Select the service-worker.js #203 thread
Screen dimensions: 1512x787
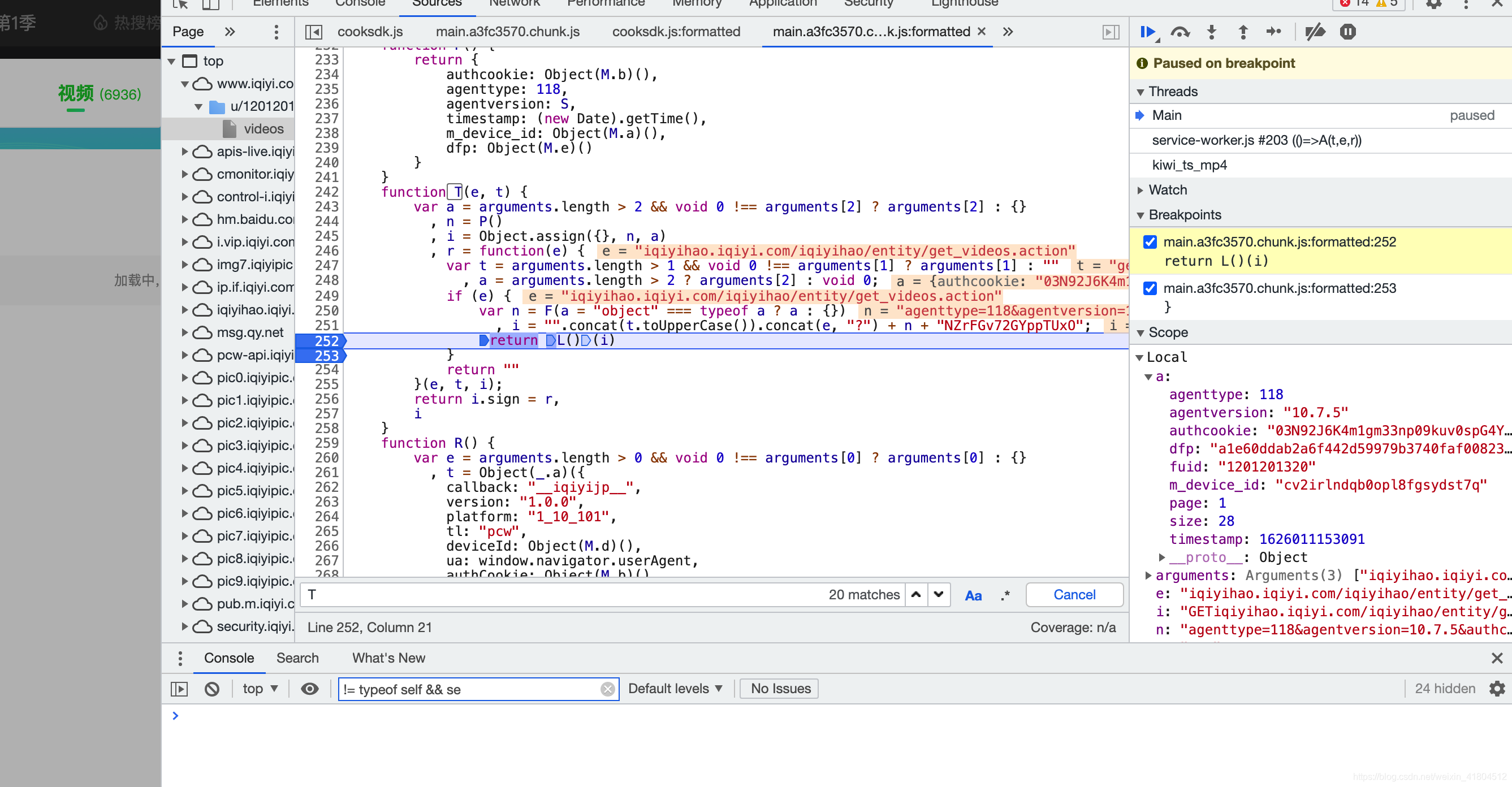(1320, 140)
